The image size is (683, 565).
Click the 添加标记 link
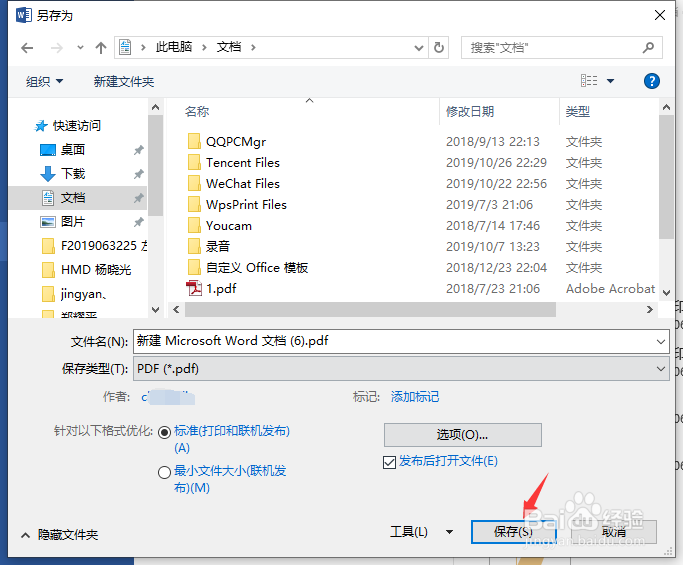point(415,397)
